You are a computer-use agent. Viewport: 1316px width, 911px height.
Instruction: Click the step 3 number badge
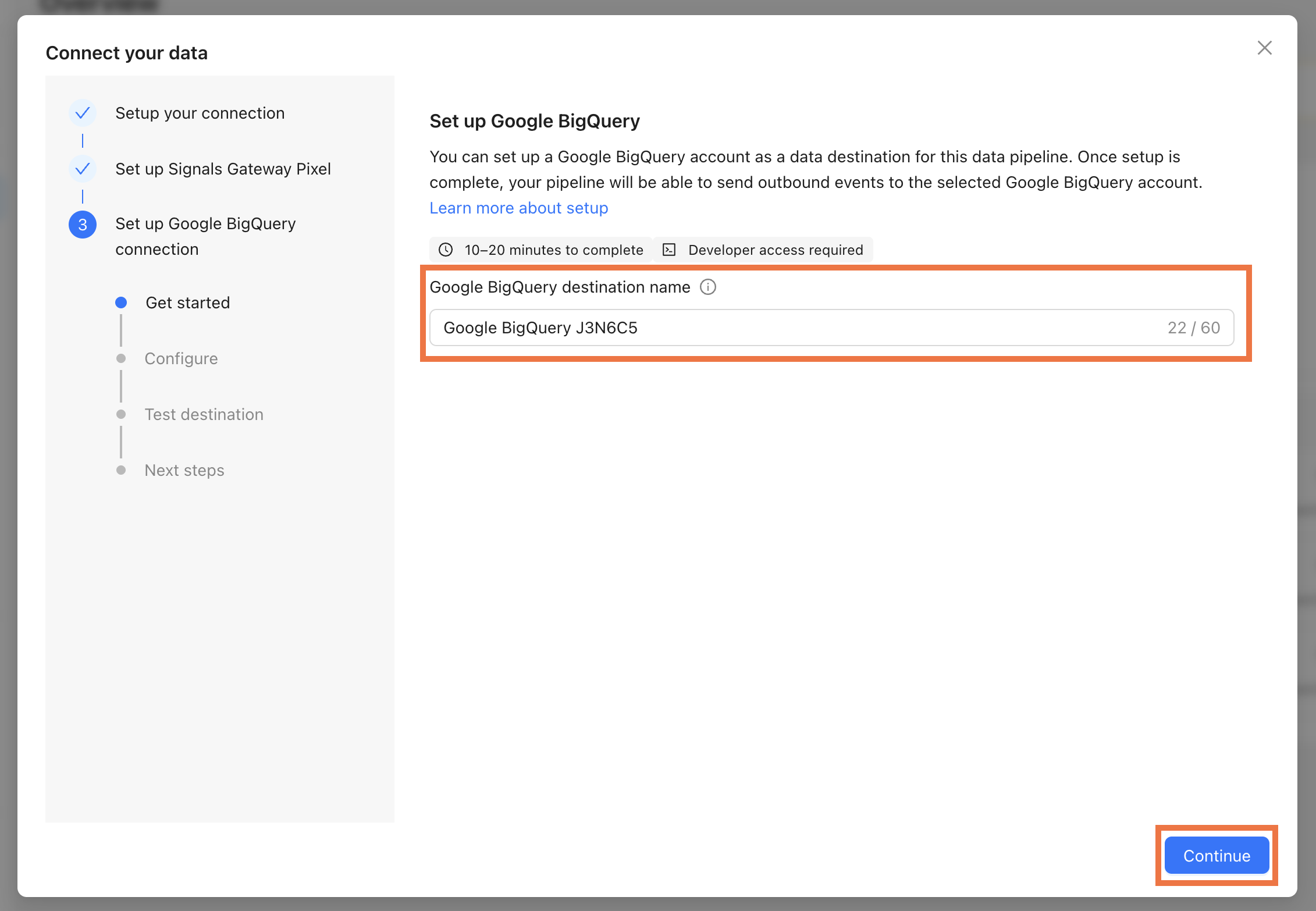83,225
